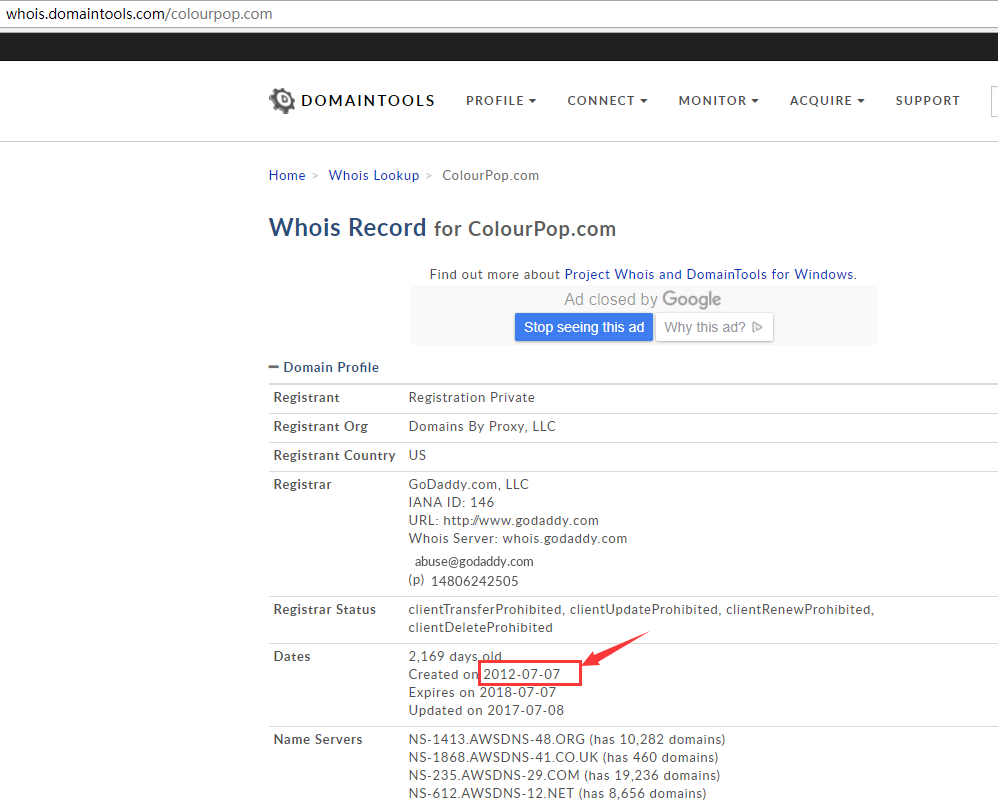Click the Registrar row label
The width and height of the screenshot is (998, 809).
click(302, 484)
